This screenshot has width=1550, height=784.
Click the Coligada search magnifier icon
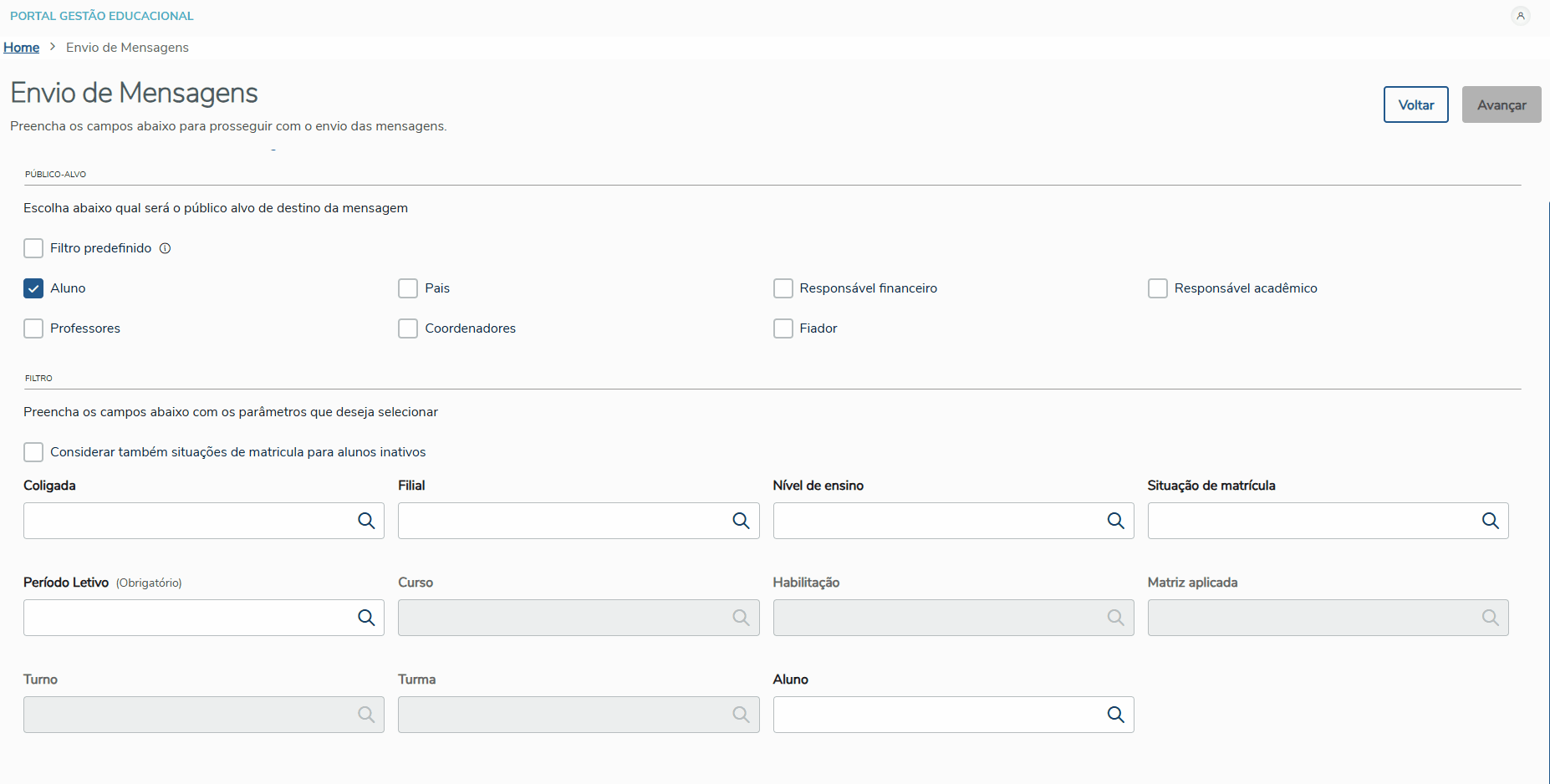[x=366, y=521]
